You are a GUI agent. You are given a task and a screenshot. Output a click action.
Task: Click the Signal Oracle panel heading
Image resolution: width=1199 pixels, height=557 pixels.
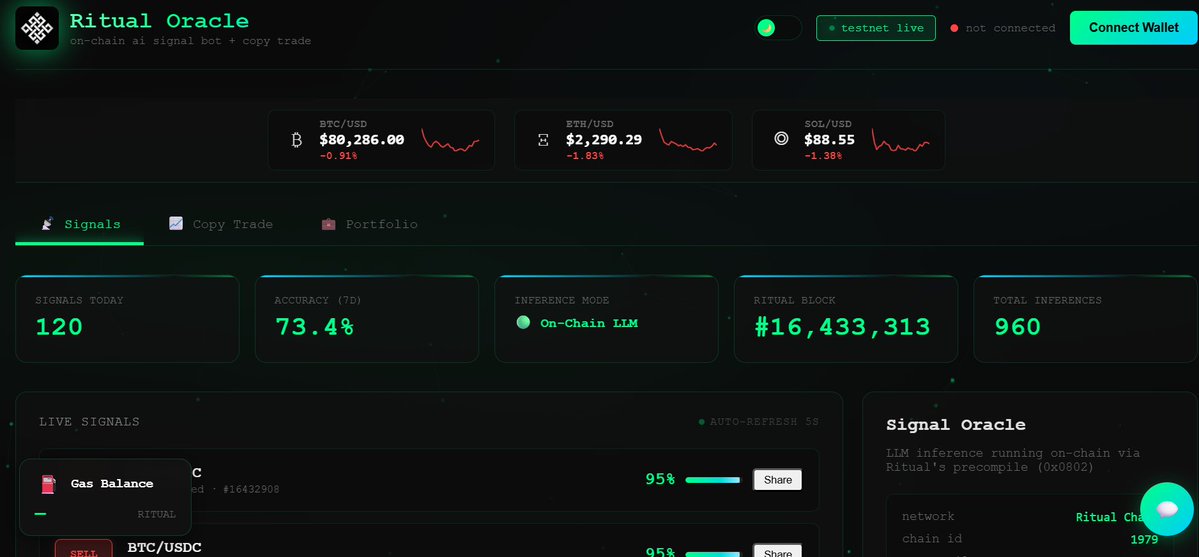[955, 425]
